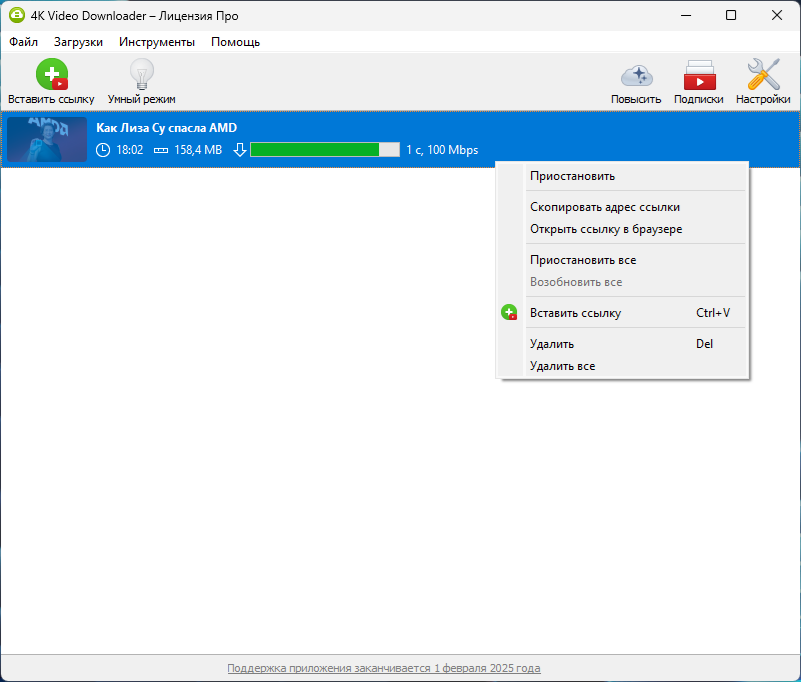This screenshot has width=801, height=682.
Task: Choose Приостановить in context menu
Action: (x=572, y=176)
